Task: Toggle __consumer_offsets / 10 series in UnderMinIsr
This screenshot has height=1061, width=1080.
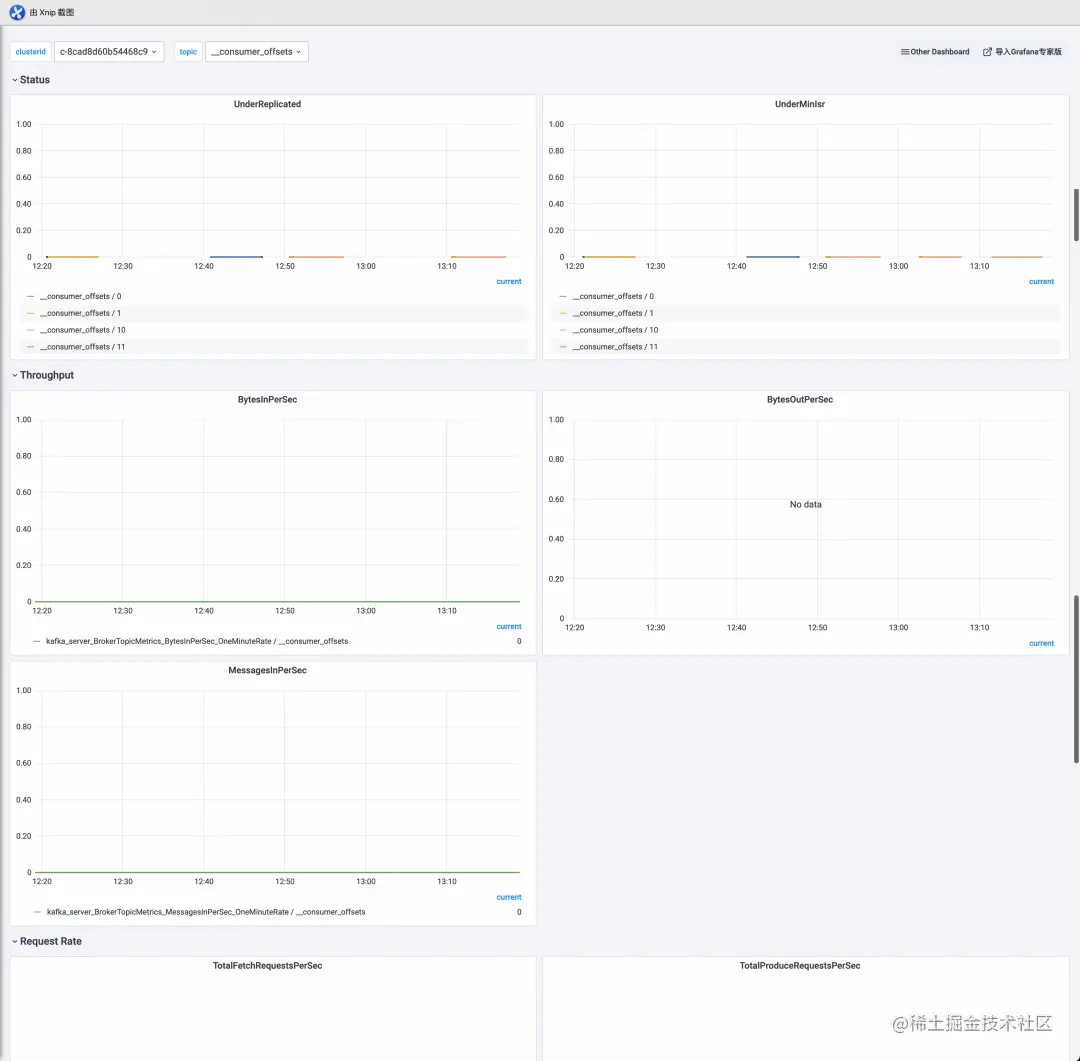Action: pyautogui.click(x=615, y=330)
